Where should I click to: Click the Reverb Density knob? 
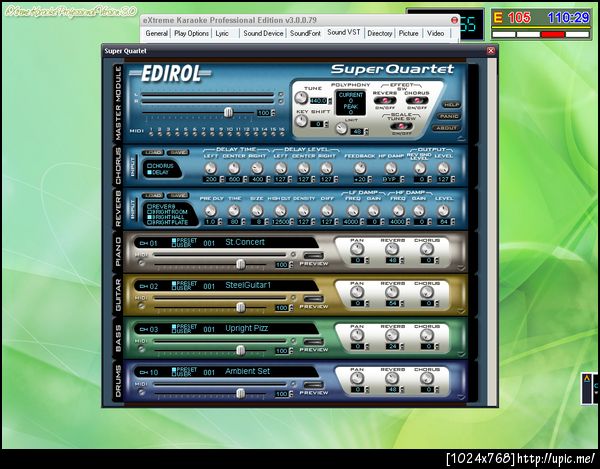tap(303, 210)
